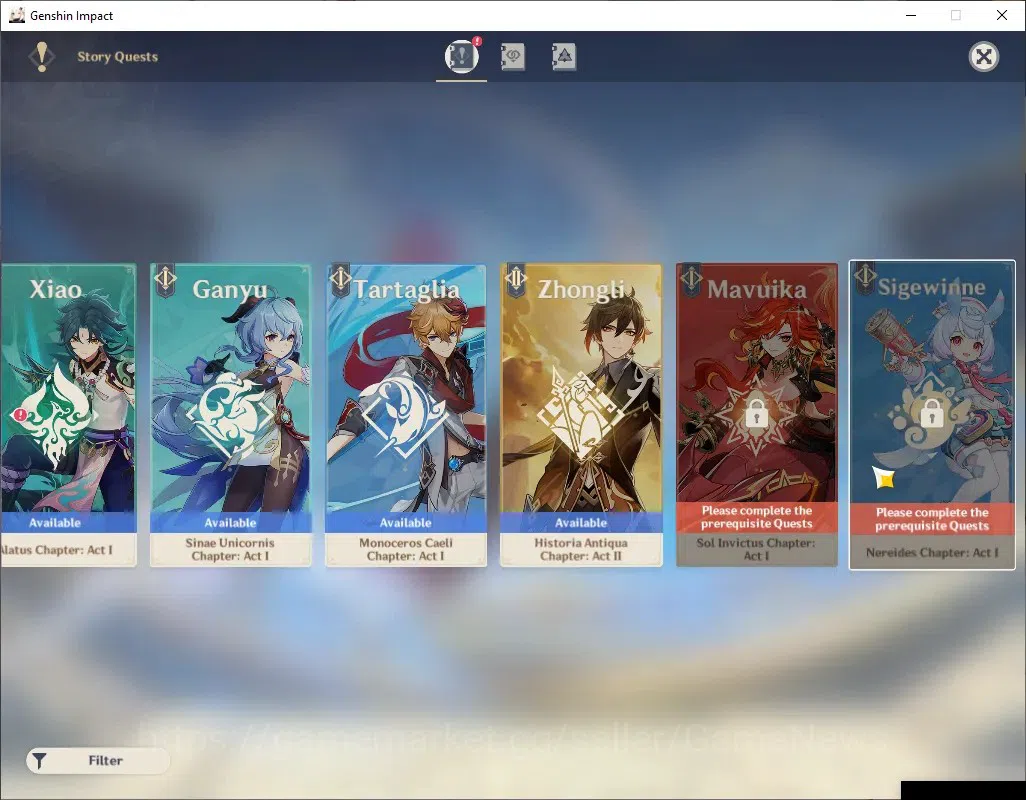This screenshot has height=800, width=1026.
Task: Click "Nereides Chapter: Act I" text
Action: point(932,553)
